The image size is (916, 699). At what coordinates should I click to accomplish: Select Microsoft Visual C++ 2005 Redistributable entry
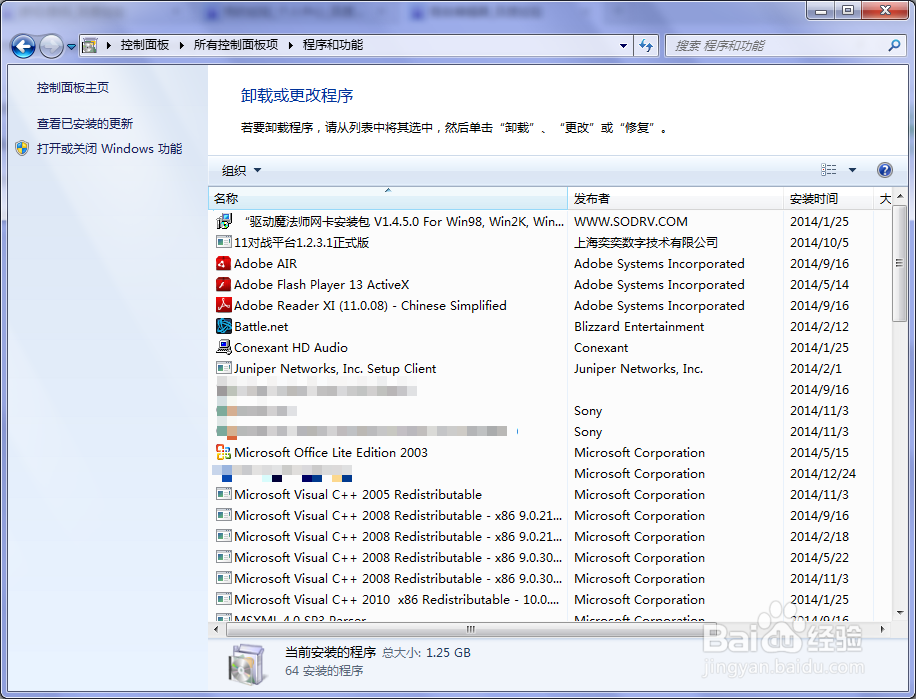[x=358, y=495]
